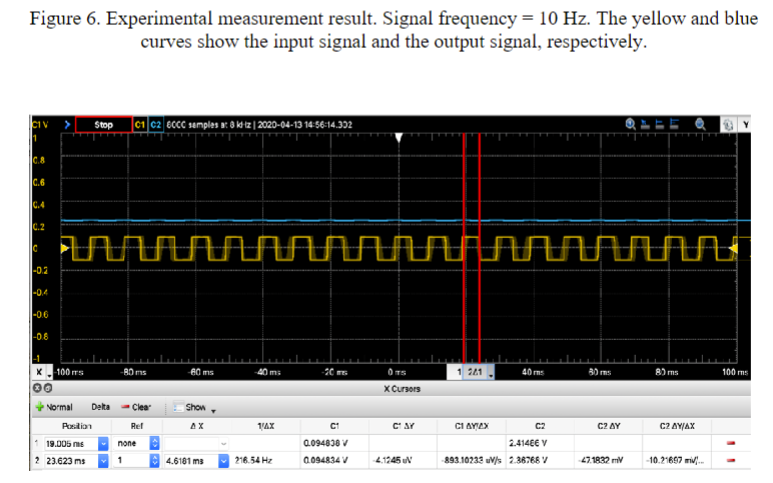Click the C1 ΔY/ΔX column header

471,426
